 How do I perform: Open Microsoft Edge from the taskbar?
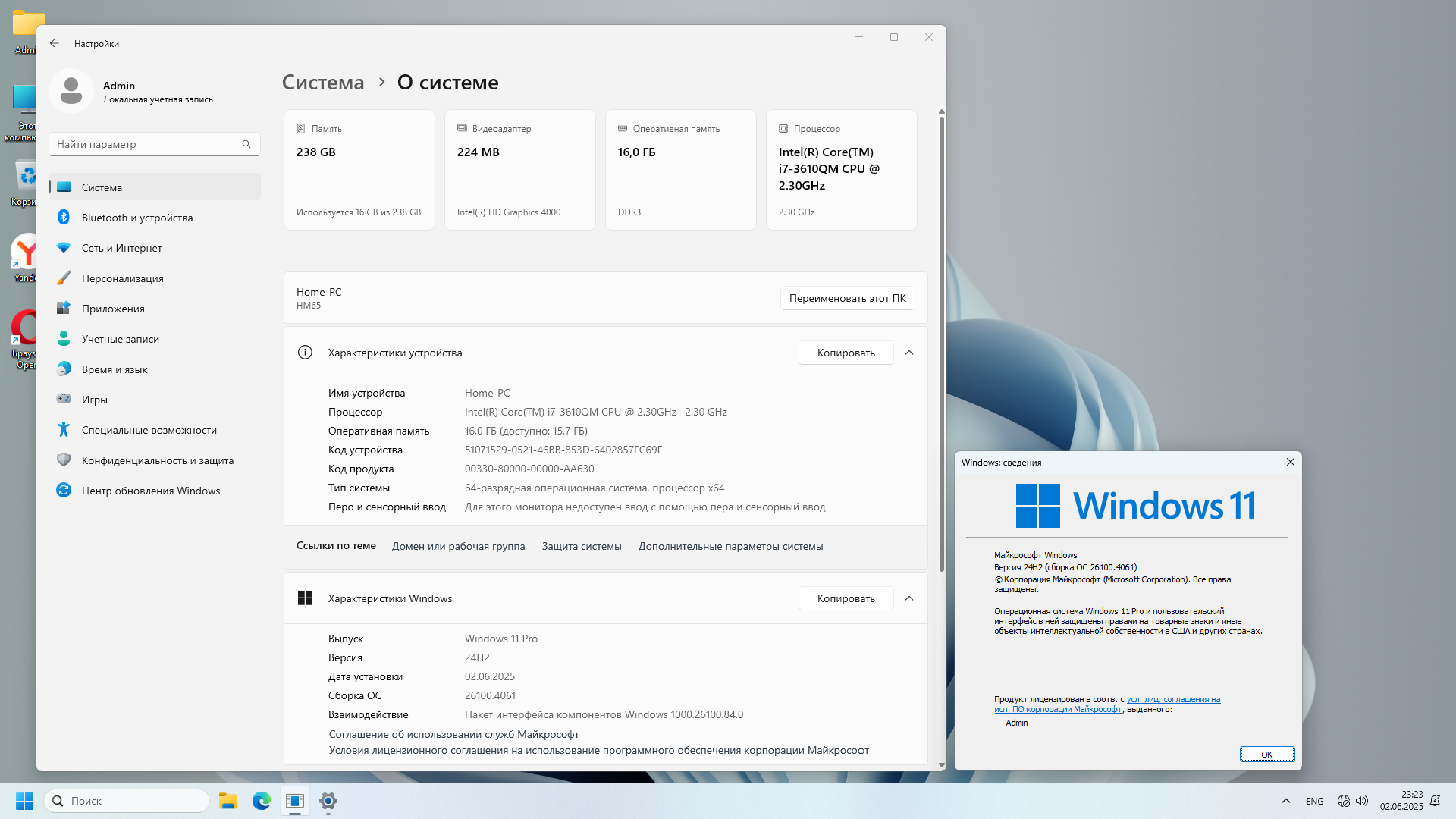262,801
